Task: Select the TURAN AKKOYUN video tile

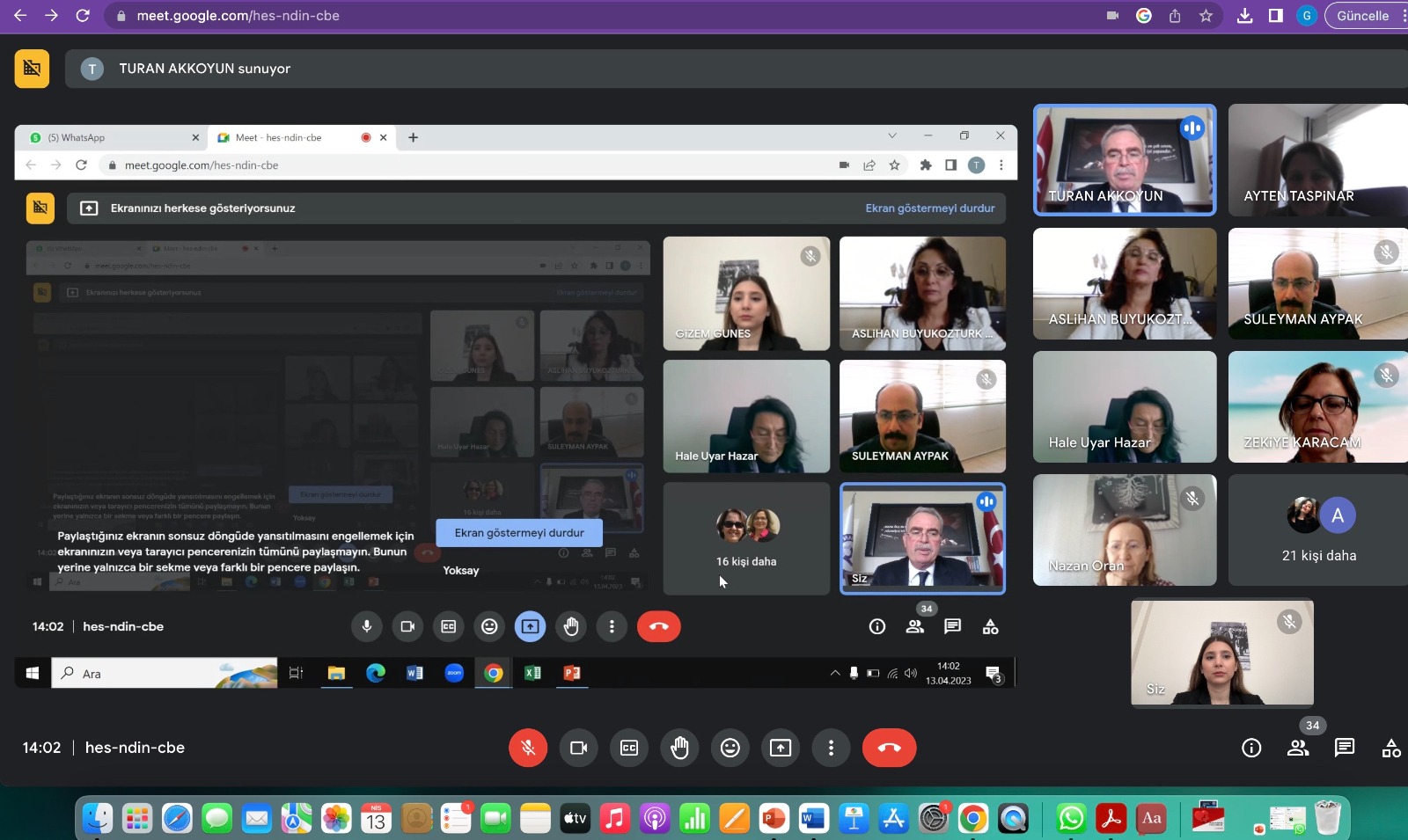Action: pyautogui.click(x=1125, y=160)
